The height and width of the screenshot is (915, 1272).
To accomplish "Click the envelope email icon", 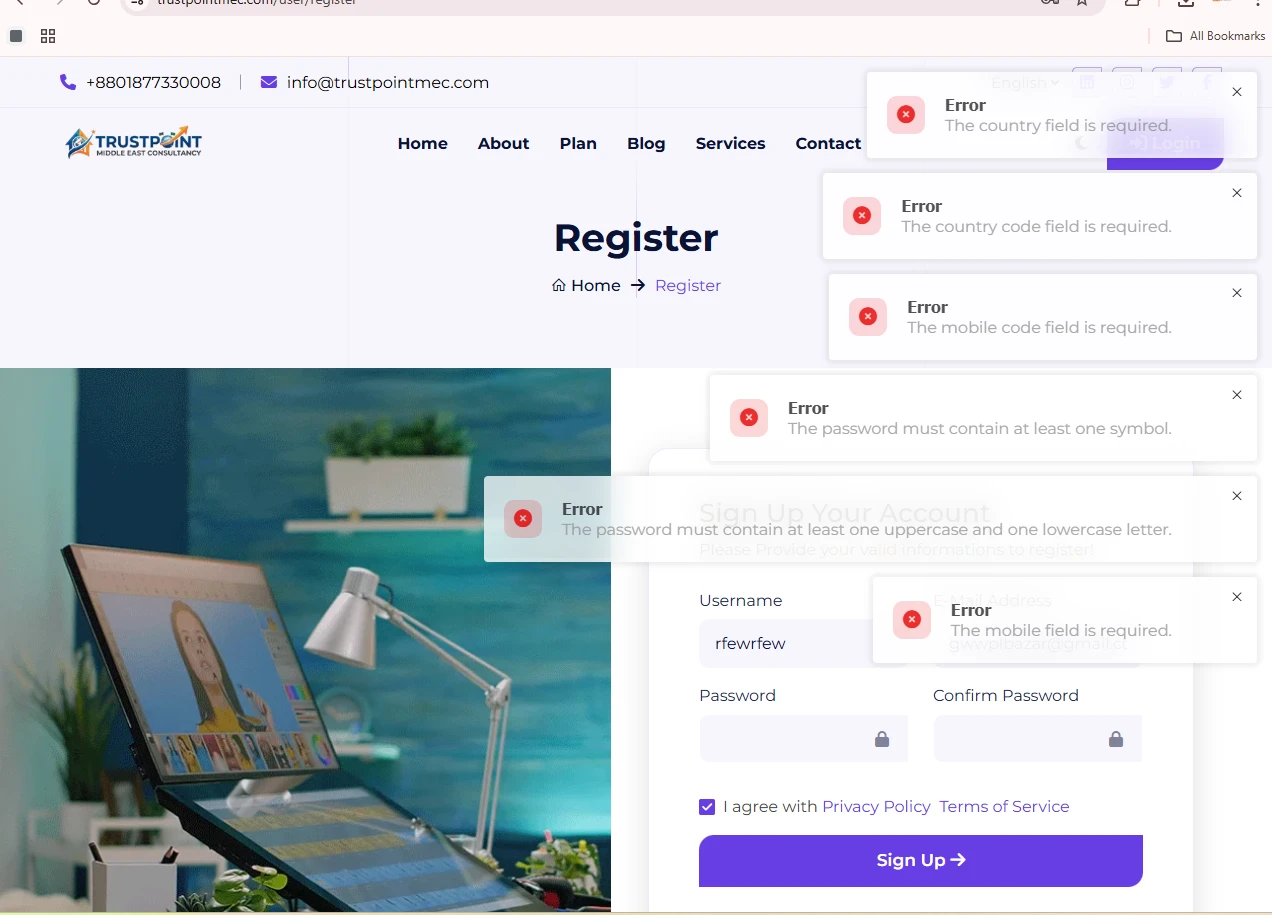I will pyautogui.click(x=269, y=82).
